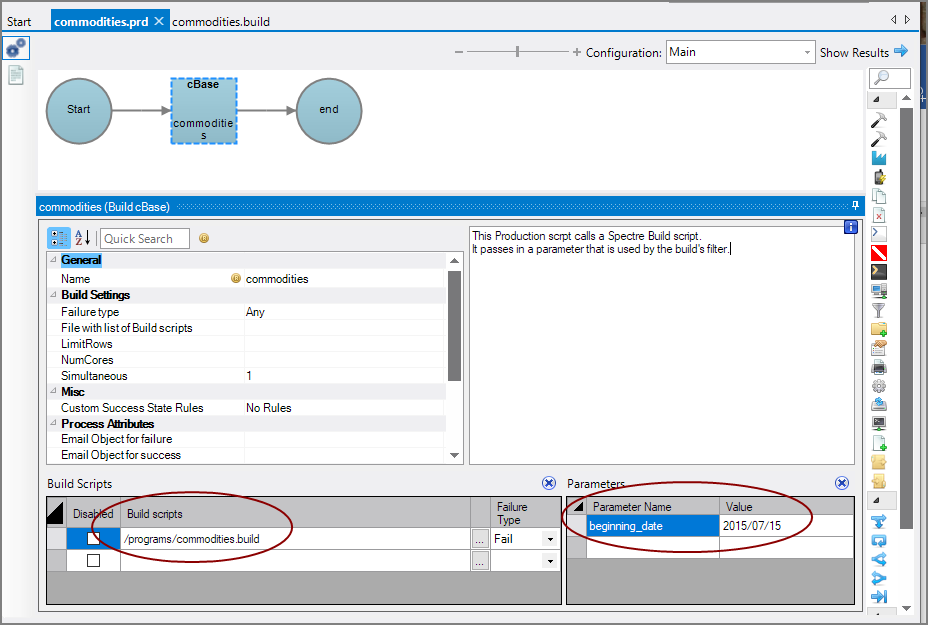This screenshot has height=625, width=928.
Task: Pin the commodities (Build cBase) panel
Action: [855, 206]
